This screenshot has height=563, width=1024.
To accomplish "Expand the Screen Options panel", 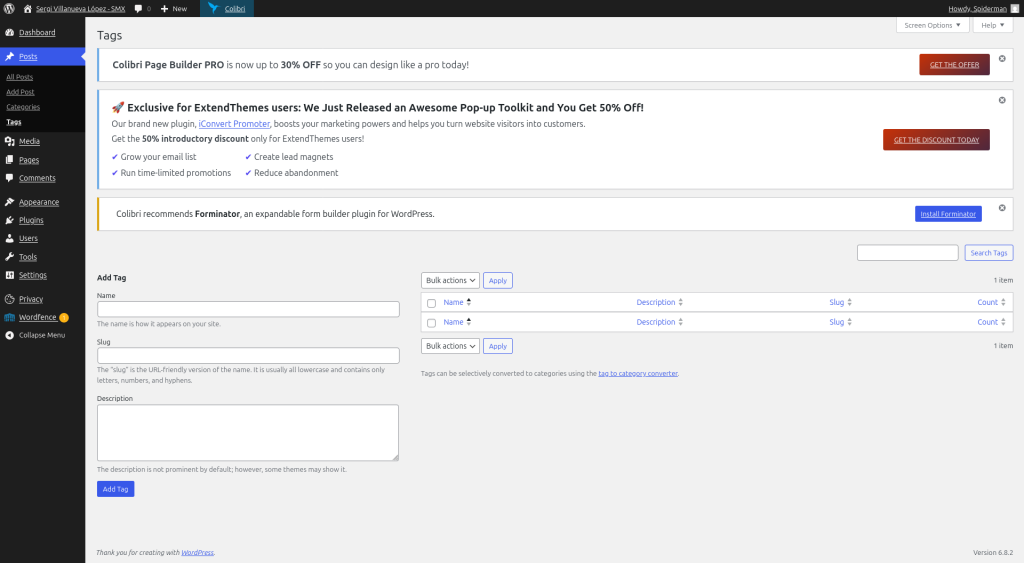I will click(932, 25).
